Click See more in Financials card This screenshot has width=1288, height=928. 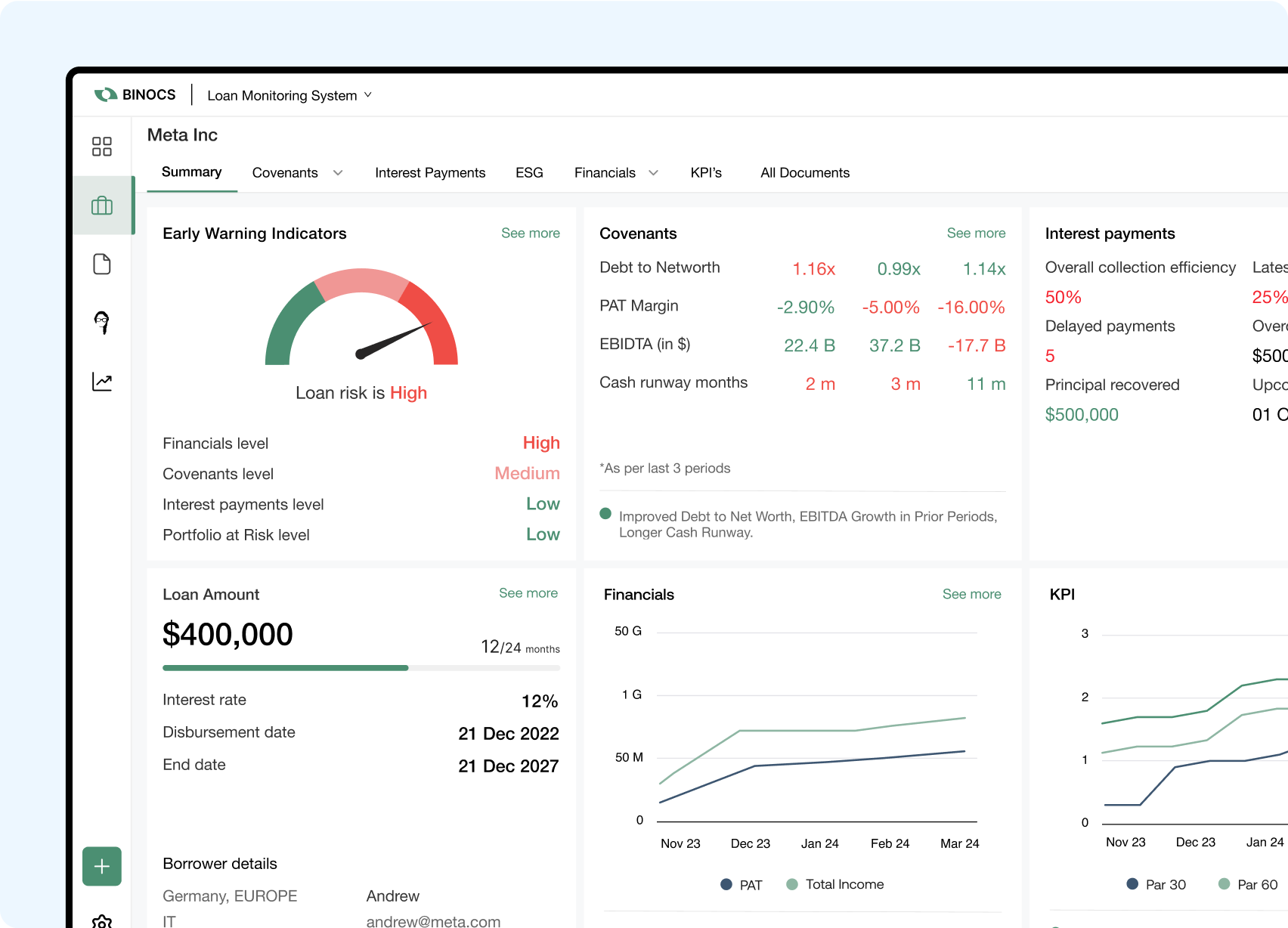tap(971, 594)
